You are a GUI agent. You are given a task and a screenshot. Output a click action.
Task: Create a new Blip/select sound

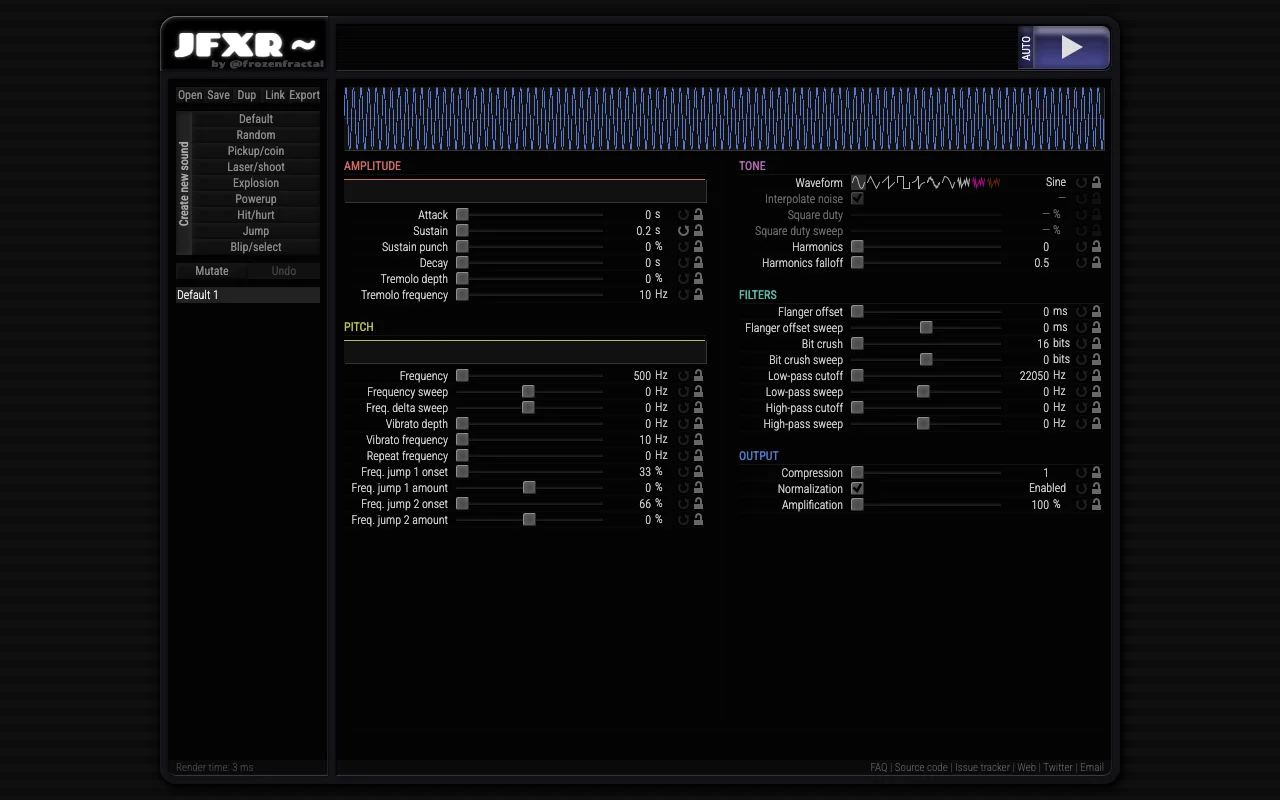pos(256,247)
